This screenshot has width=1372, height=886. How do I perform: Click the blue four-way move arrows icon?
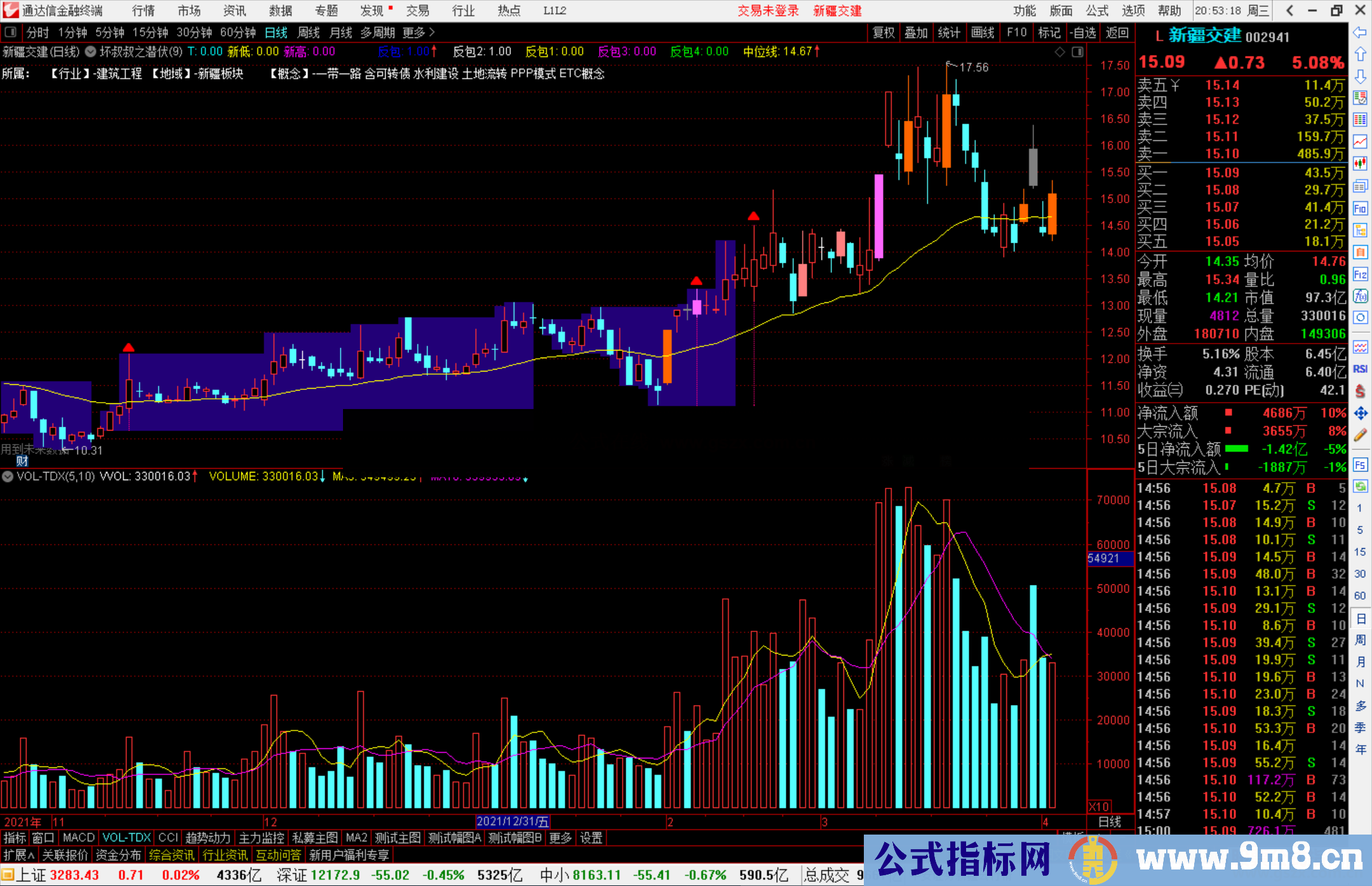coord(1360,413)
